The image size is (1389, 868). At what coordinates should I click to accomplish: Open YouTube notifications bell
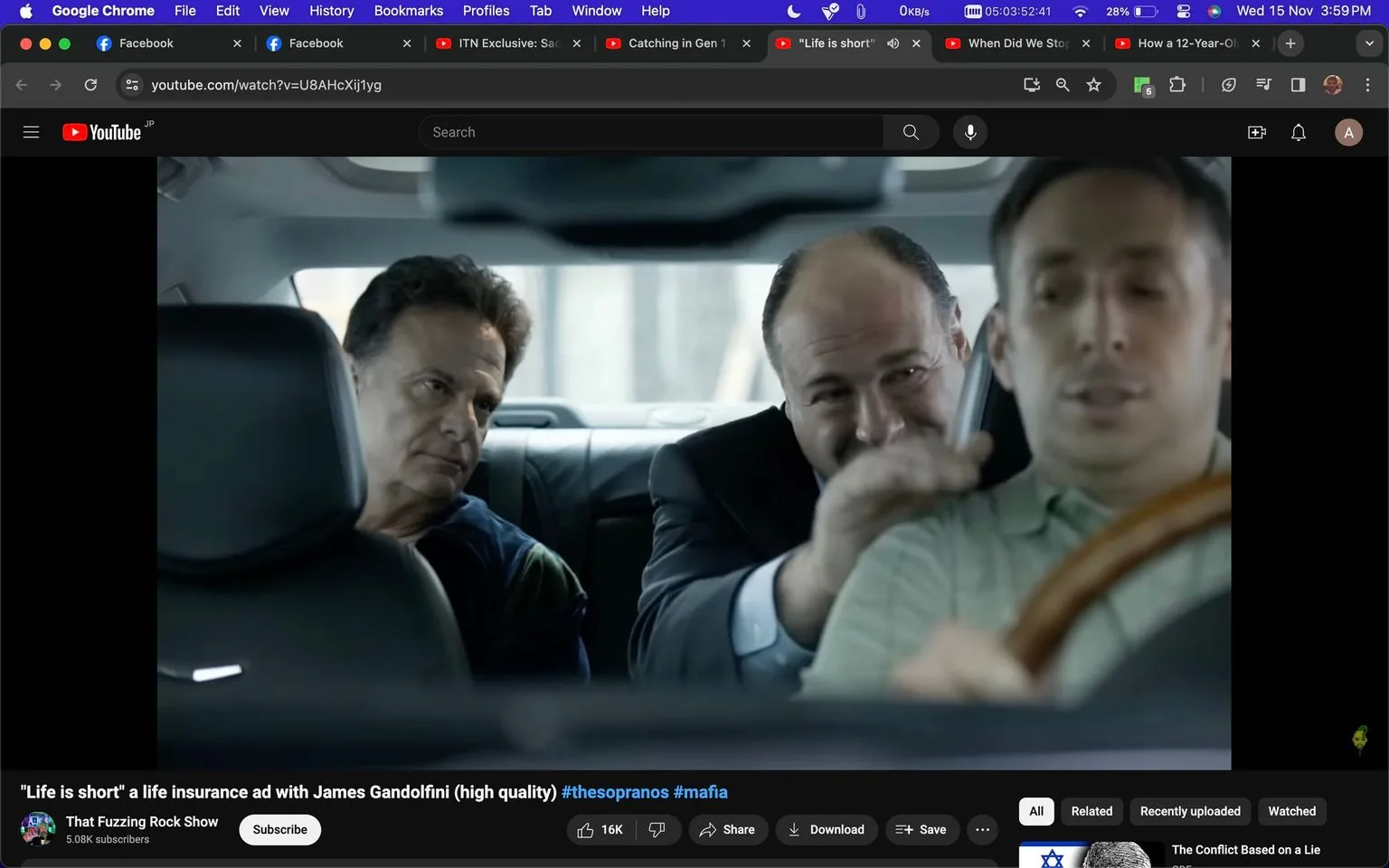pos(1298,132)
